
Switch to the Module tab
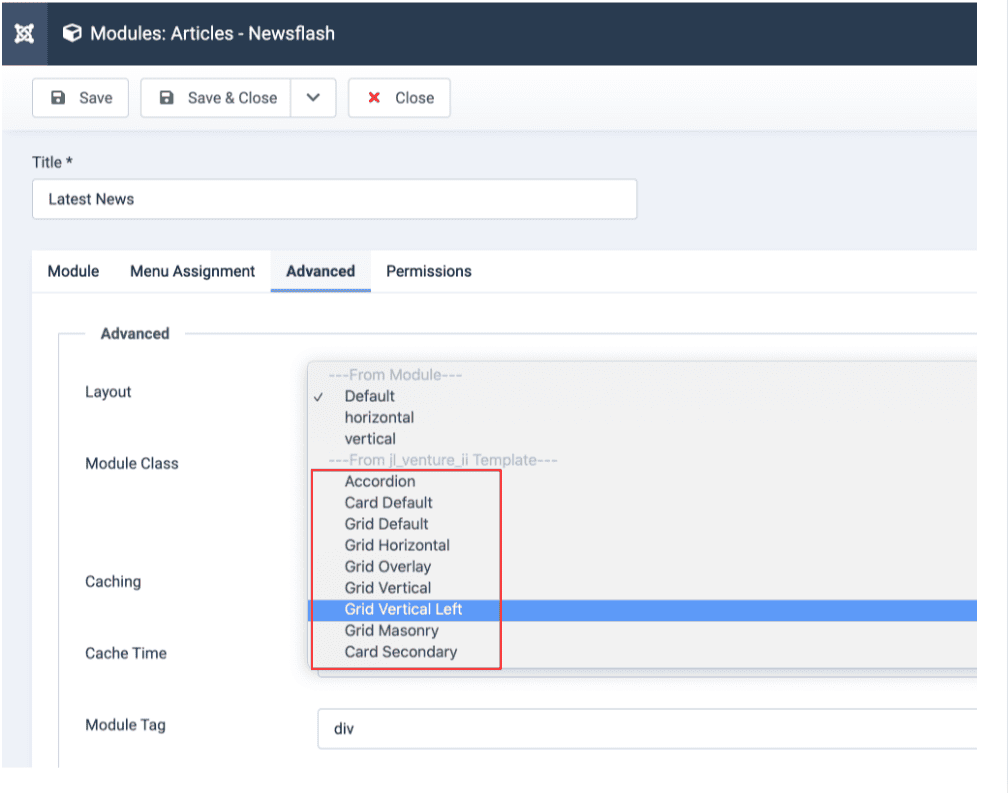[x=74, y=271]
